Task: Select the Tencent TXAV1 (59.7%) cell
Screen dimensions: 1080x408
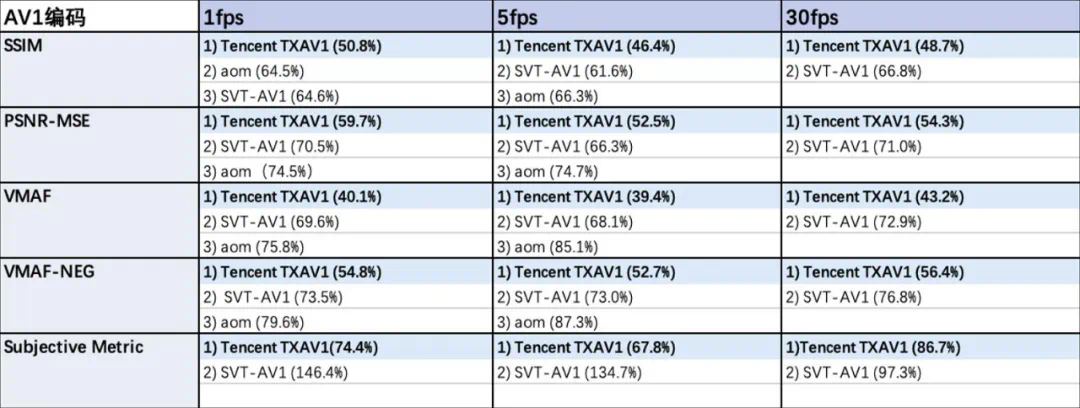Action: pos(292,122)
